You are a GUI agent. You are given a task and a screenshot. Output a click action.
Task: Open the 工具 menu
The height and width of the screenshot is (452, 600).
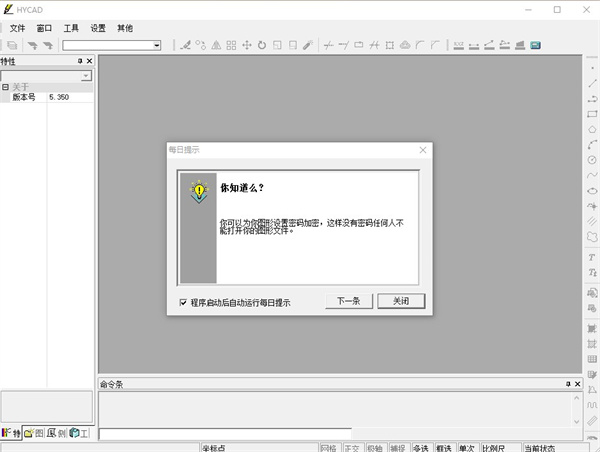point(71,28)
